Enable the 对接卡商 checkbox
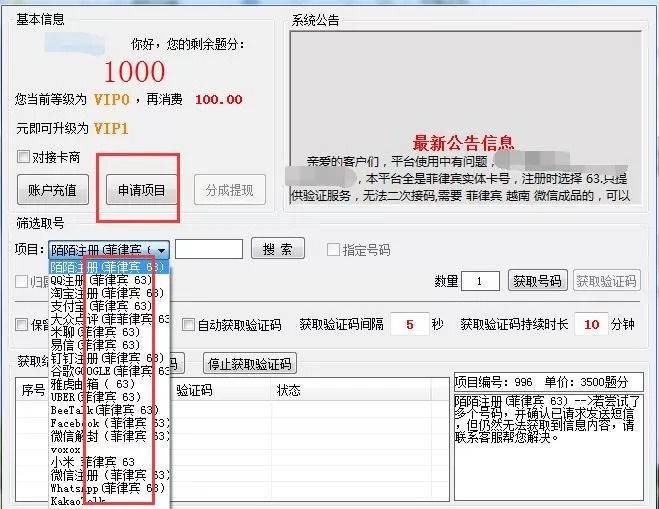 (23, 157)
